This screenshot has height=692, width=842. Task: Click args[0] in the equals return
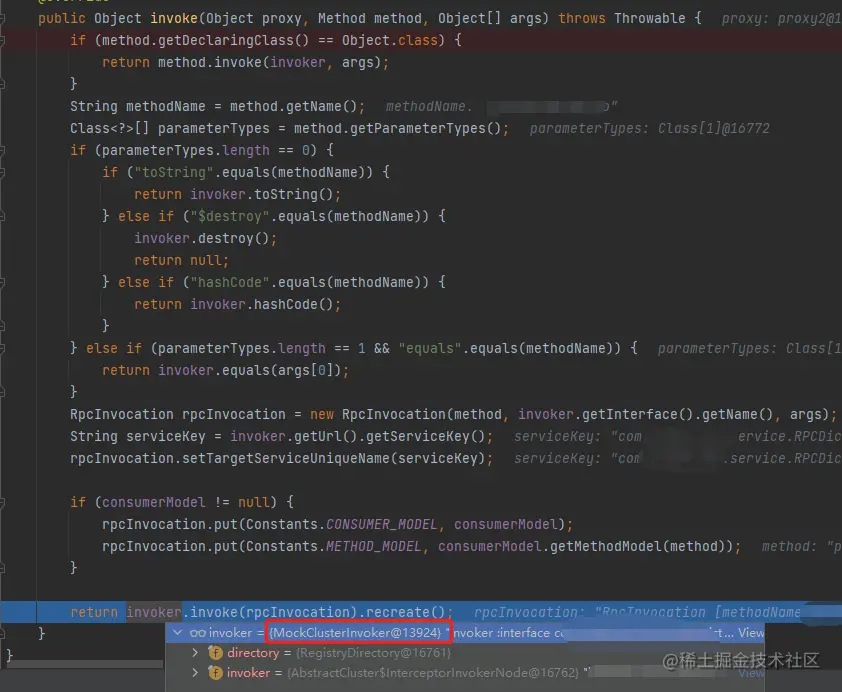pos(306,370)
